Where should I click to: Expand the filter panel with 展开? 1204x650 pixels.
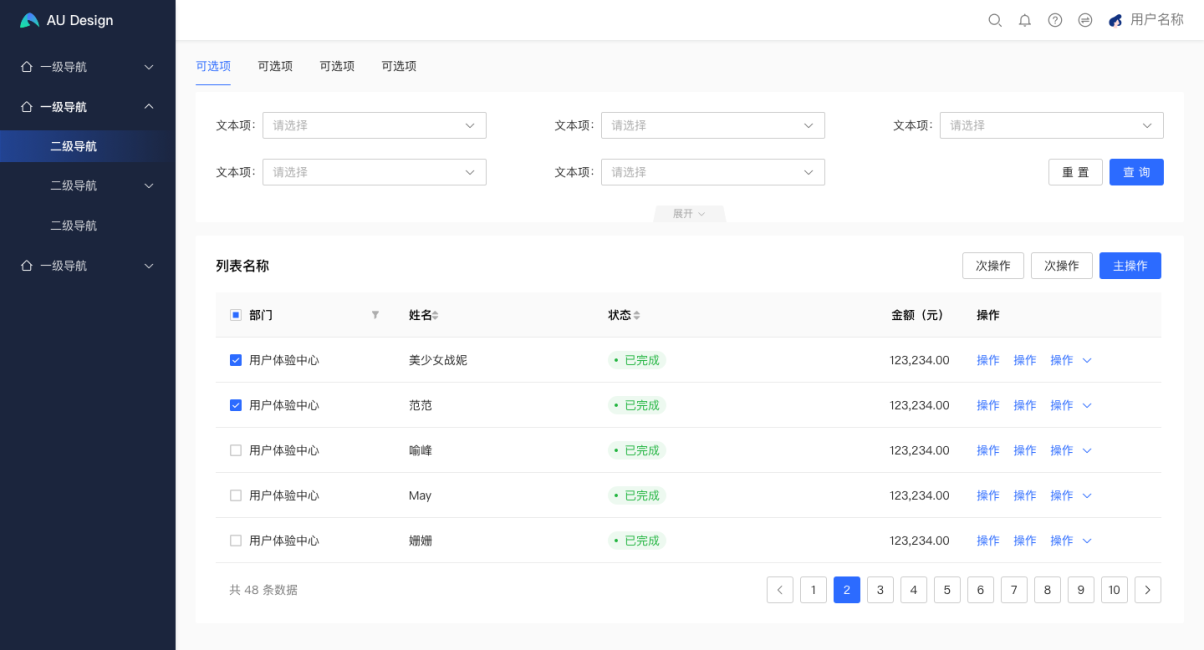click(x=689, y=214)
